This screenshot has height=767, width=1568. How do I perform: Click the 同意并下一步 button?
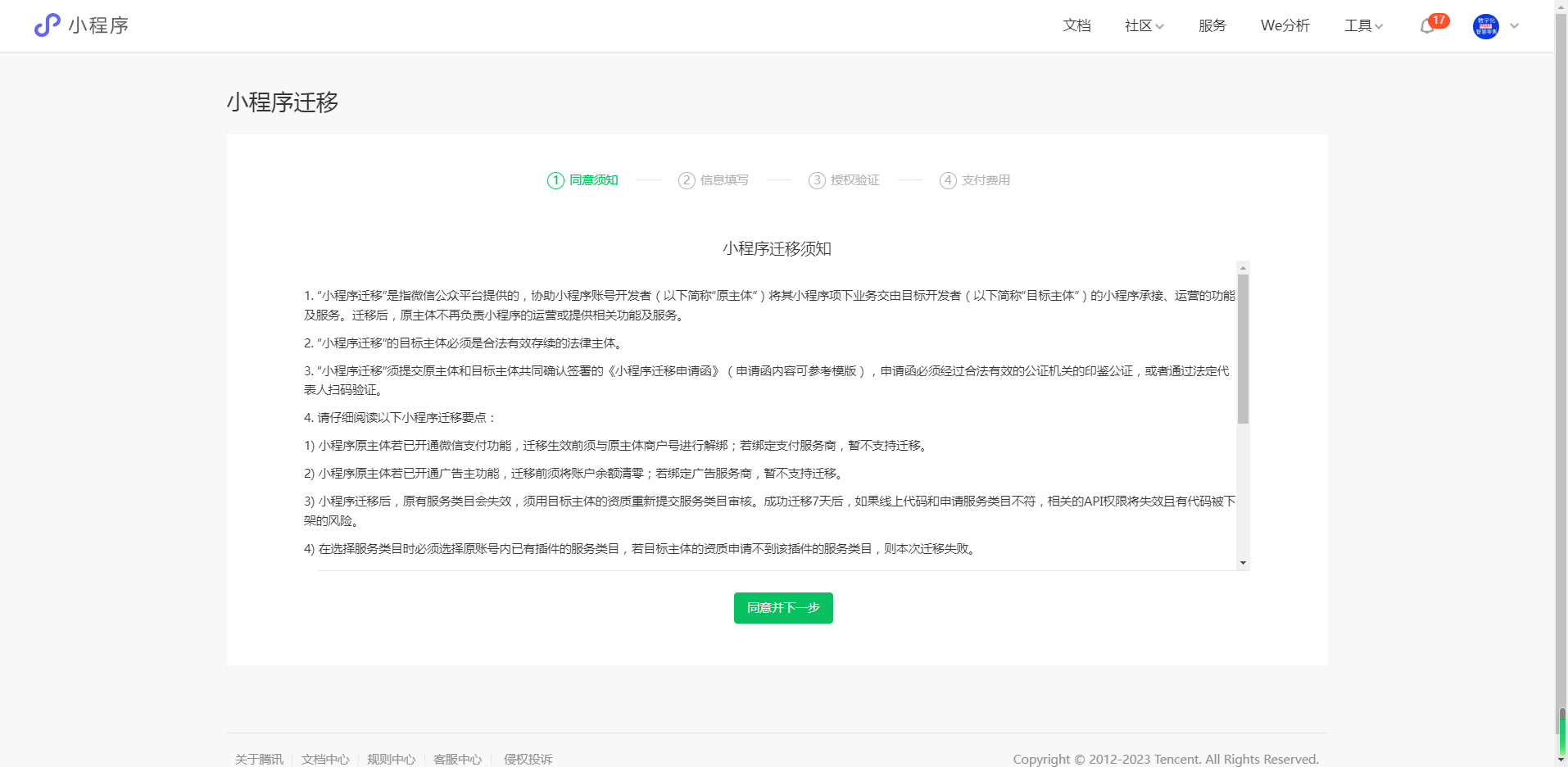[x=783, y=608]
